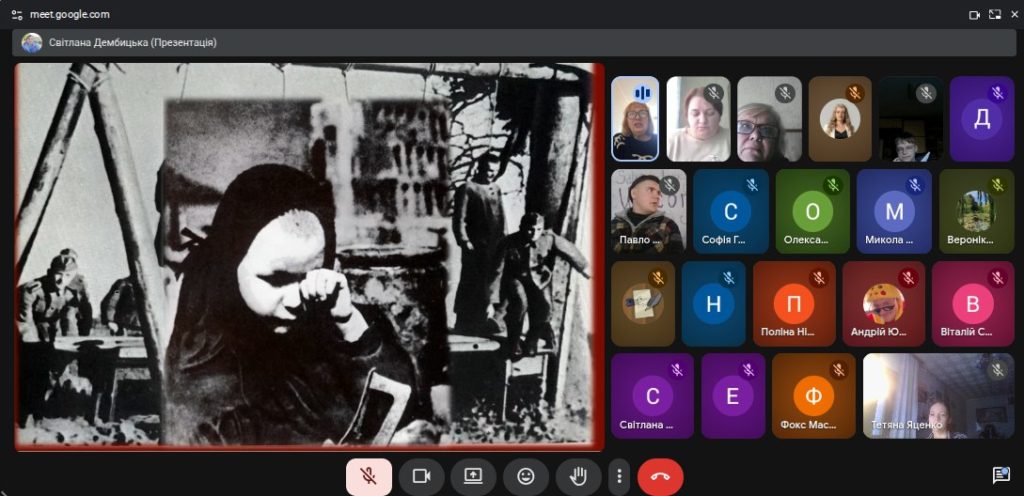Click the shared presentation photo
The width and height of the screenshot is (1024, 496).
point(310,257)
